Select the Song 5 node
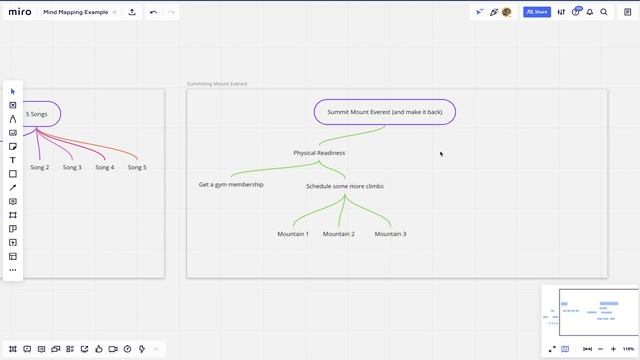640x360 pixels. tap(137, 167)
